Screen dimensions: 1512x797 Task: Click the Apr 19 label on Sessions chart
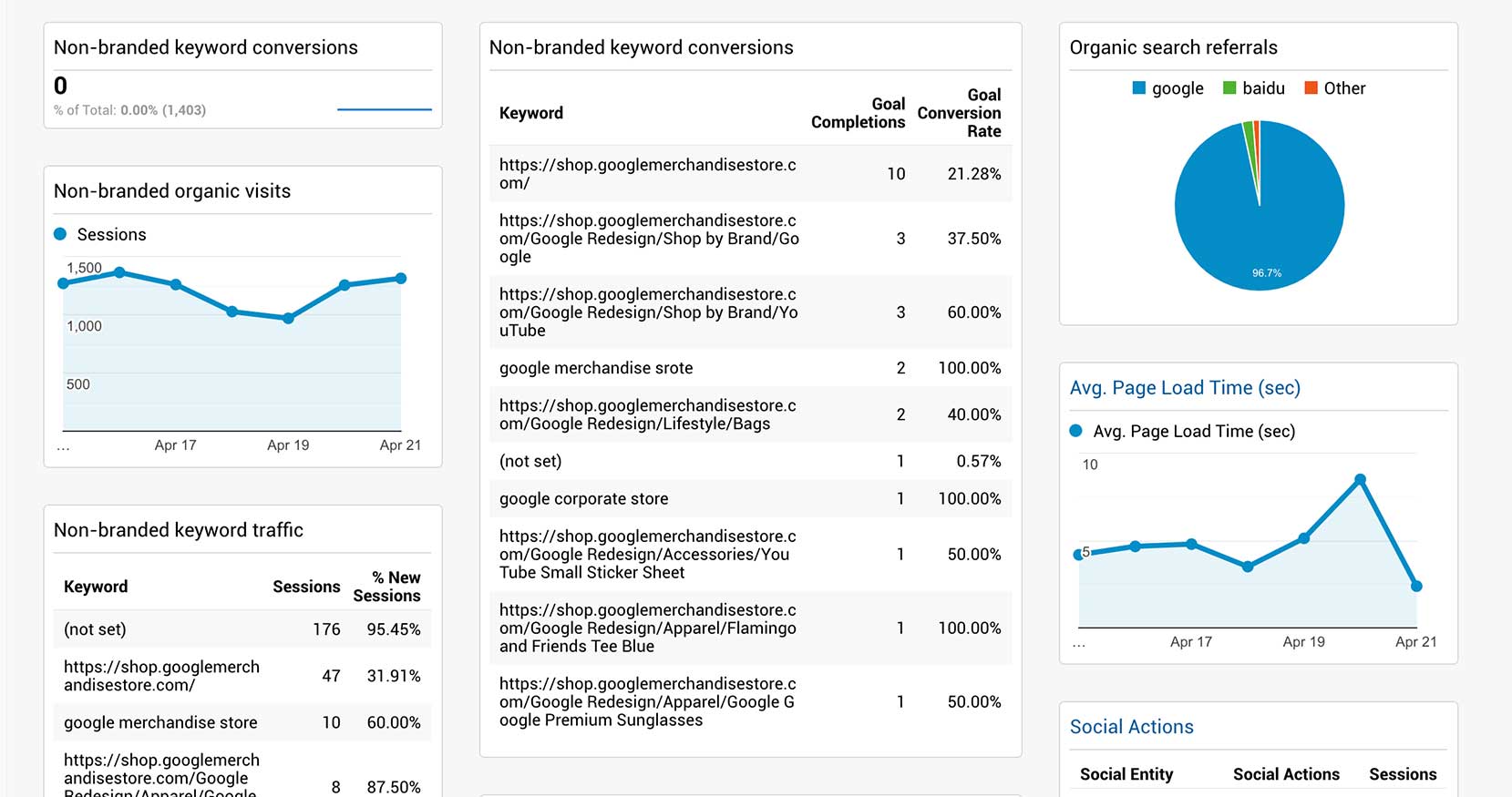coord(288,445)
